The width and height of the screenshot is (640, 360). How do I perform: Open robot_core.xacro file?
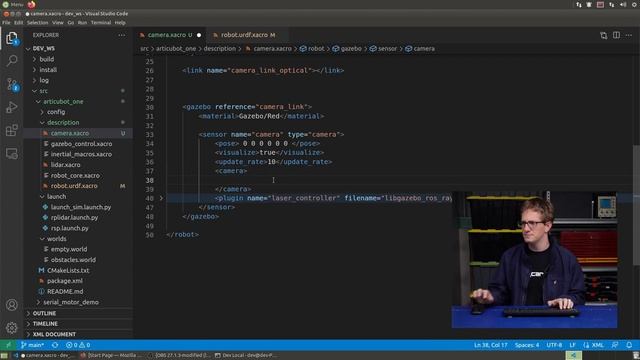tap(75, 176)
